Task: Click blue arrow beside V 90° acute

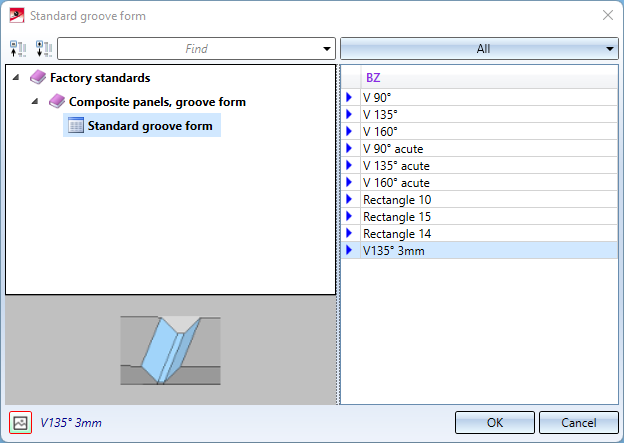Action: 349,148
